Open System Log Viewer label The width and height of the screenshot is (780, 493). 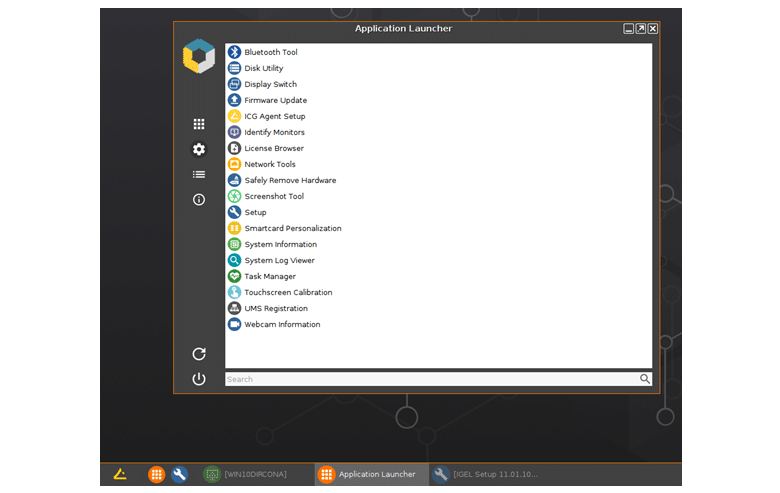(280, 260)
